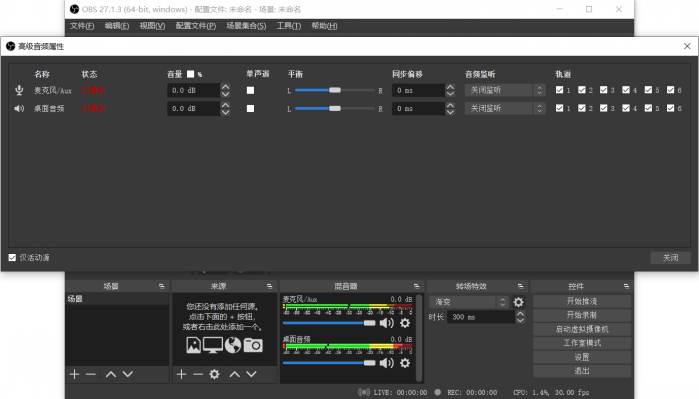Image resolution: width=699 pixels, height=399 pixels.
Task: Click the speaker icon for 桌面音频 row
Action: pos(19,108)
